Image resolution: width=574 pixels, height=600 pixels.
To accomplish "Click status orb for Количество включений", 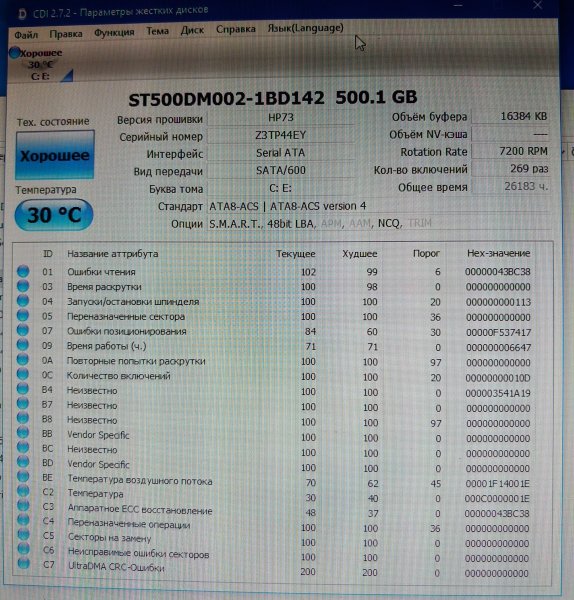I will 23,374.
